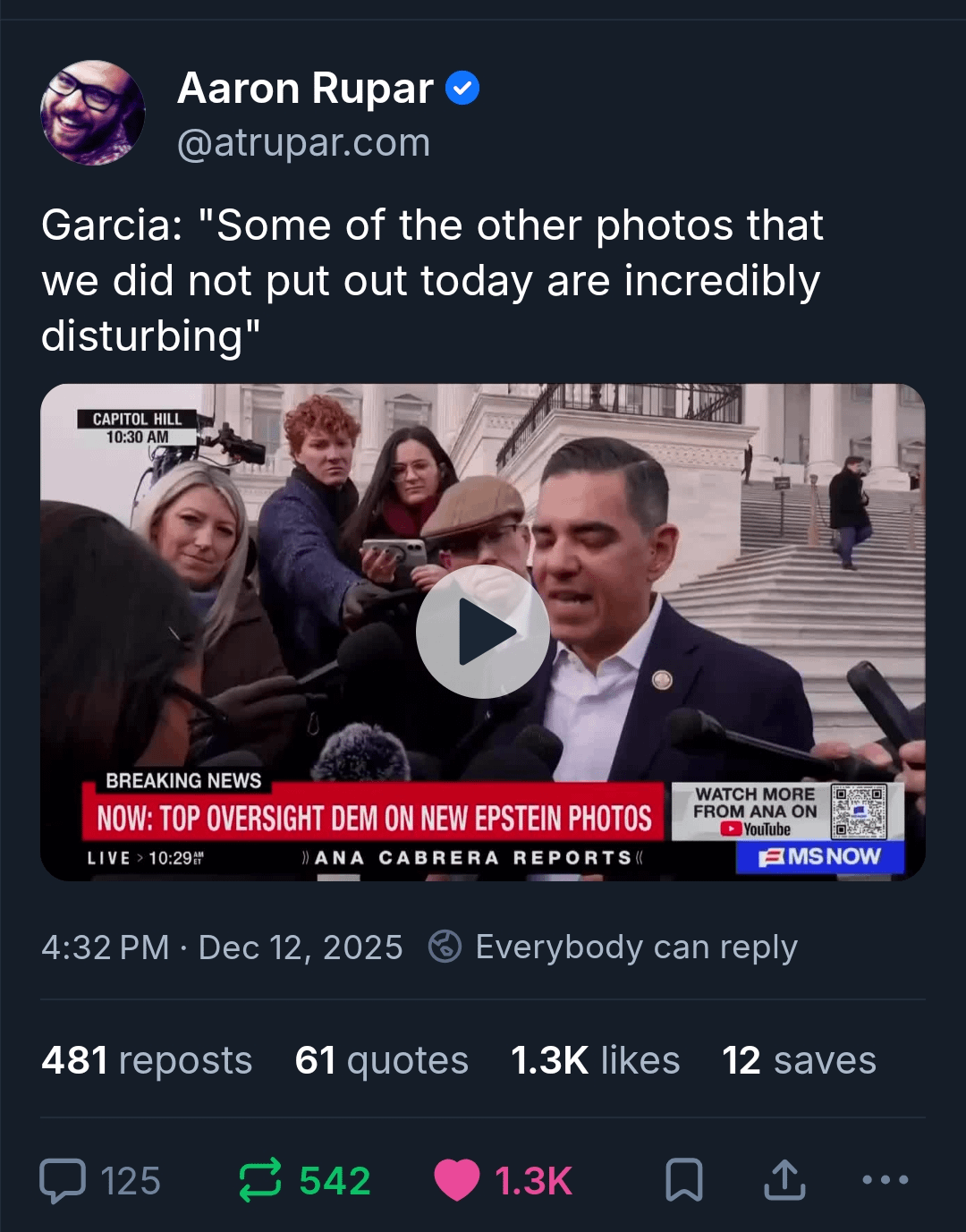The image size is (966, 1232).
Task: Click the globe reply-settings icon
Action: [445, 947]
